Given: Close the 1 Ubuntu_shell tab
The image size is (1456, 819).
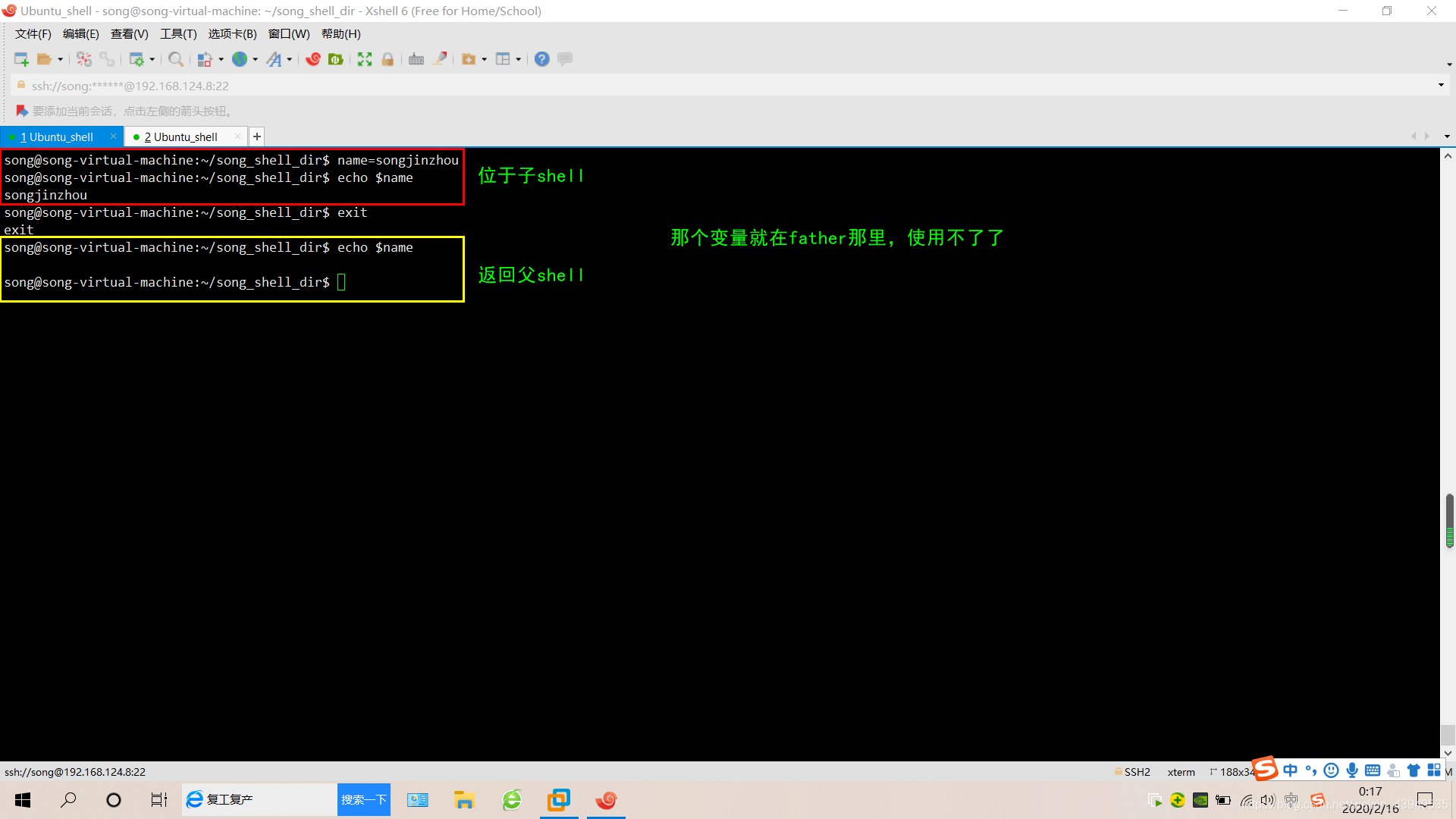Looking at the screenshot, I should [113, 136].
